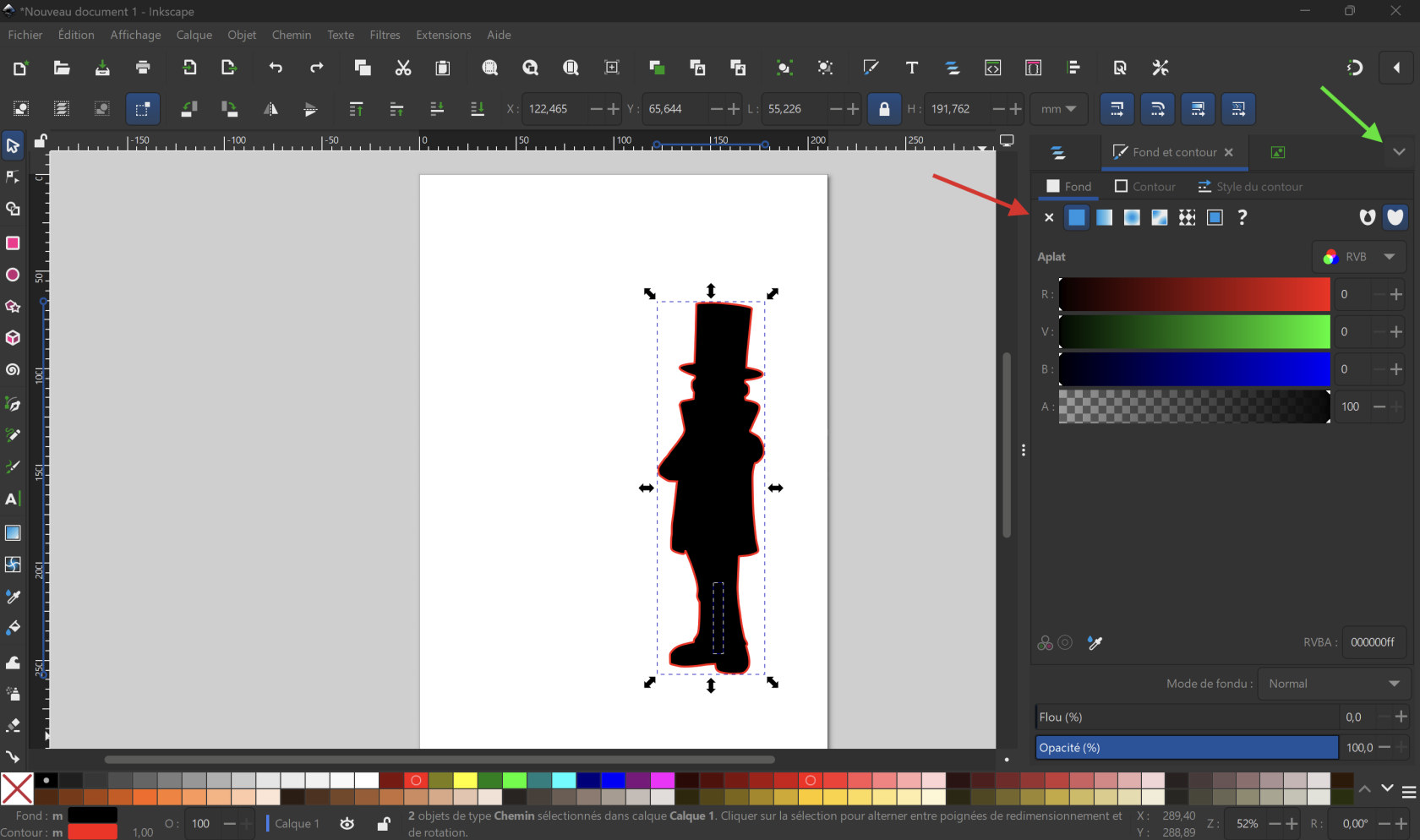Expand the Mode de fondu dropdown
This screenshot has height=840, width=1420.
point(1333,684)
